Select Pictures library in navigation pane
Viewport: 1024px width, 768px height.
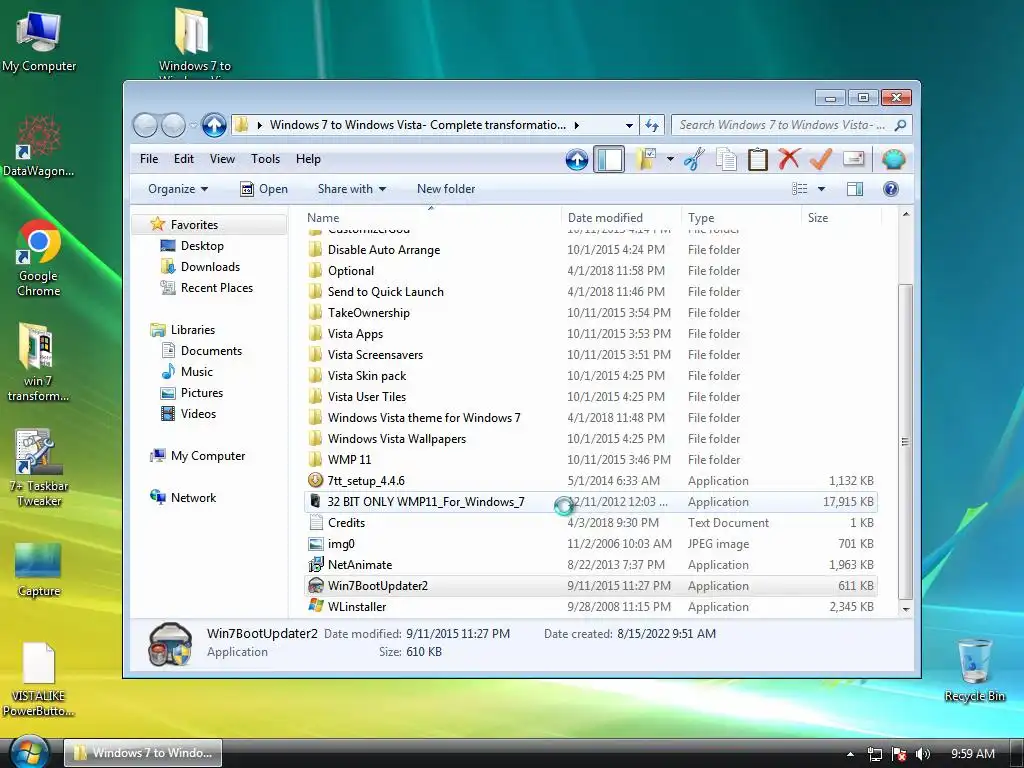[201, 392]
